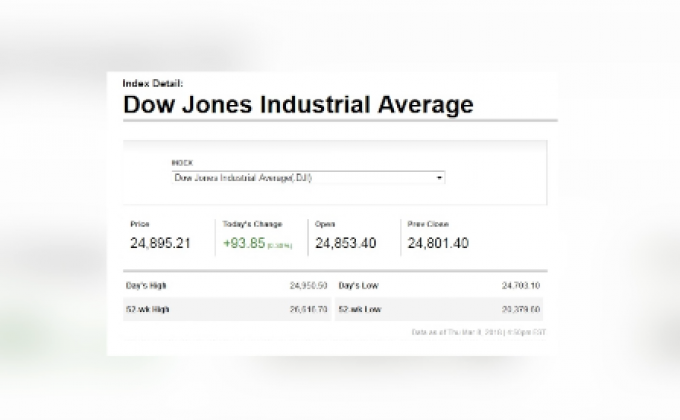Click the Day's High value 24,950.50
This screenshot has height=420, width=680.
(x=308, y=285)
